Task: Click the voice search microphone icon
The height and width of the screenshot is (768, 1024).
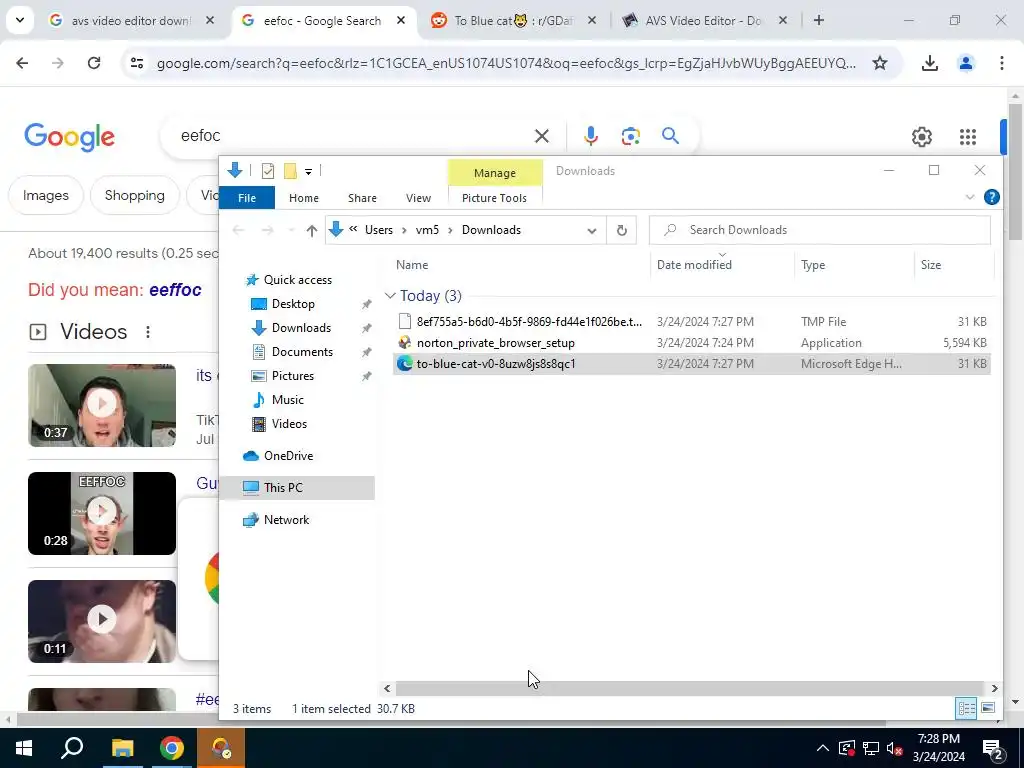Action: click(590, 136)
